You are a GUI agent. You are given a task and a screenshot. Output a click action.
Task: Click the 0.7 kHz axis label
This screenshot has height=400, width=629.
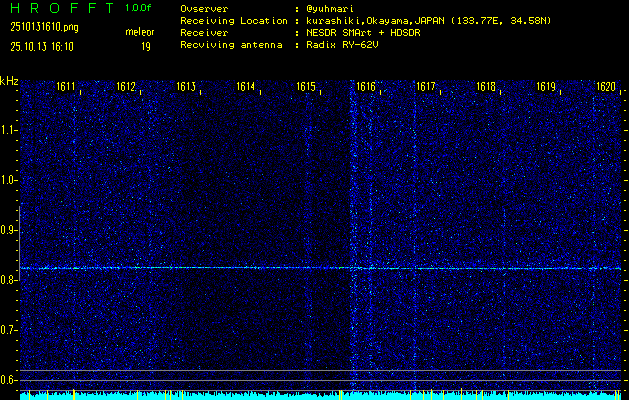click(9, 330)
